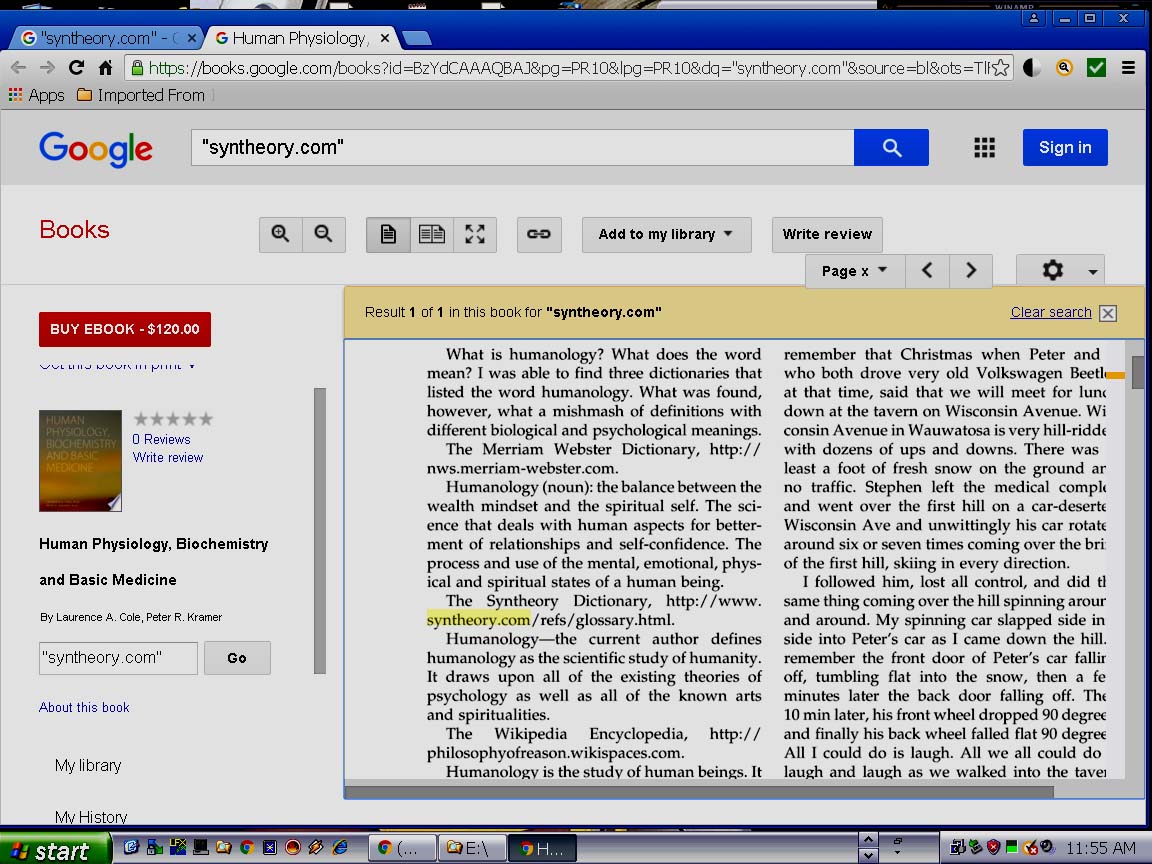Switch to single page view

tap(388, 234)
